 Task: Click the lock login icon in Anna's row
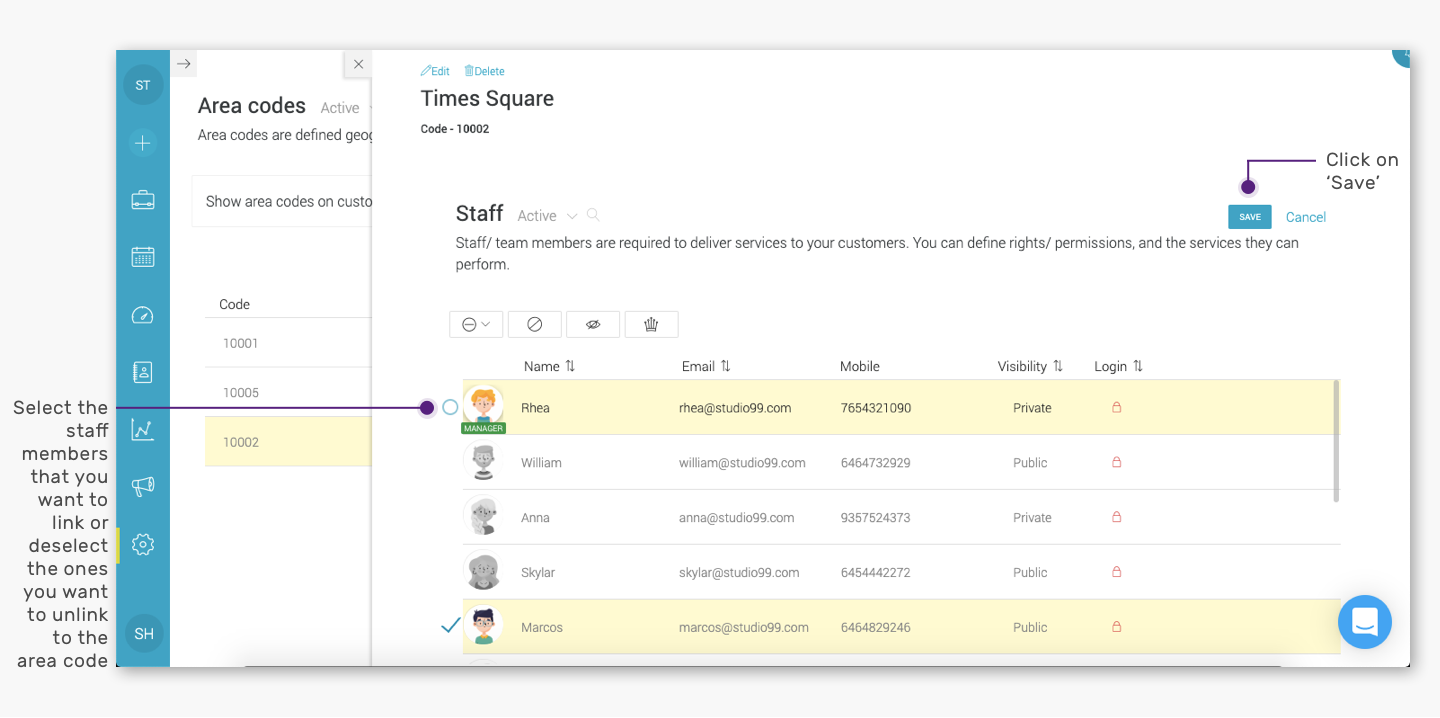pos(1117,518)
